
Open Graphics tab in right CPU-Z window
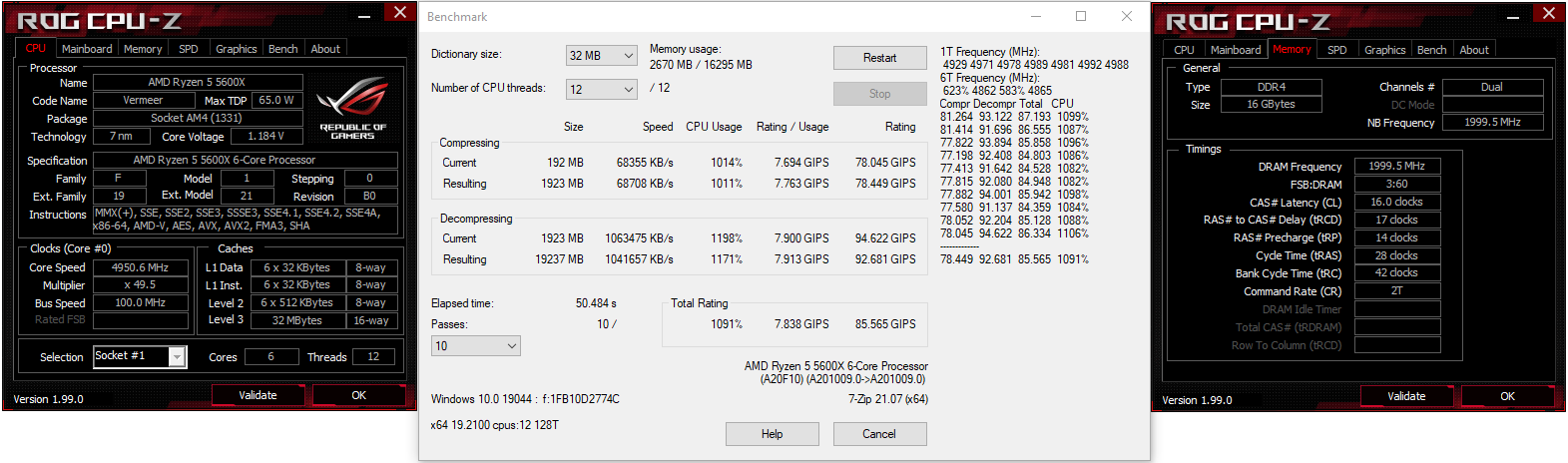pyautogui.click(x=1385, y=50)
